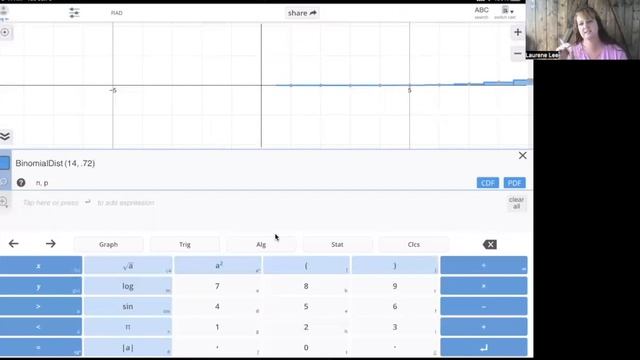Image resolution: width=640 pixels, height=360 pixels.
Task: Switch to the Clcs keypad tab
Action: click(413, 244)
